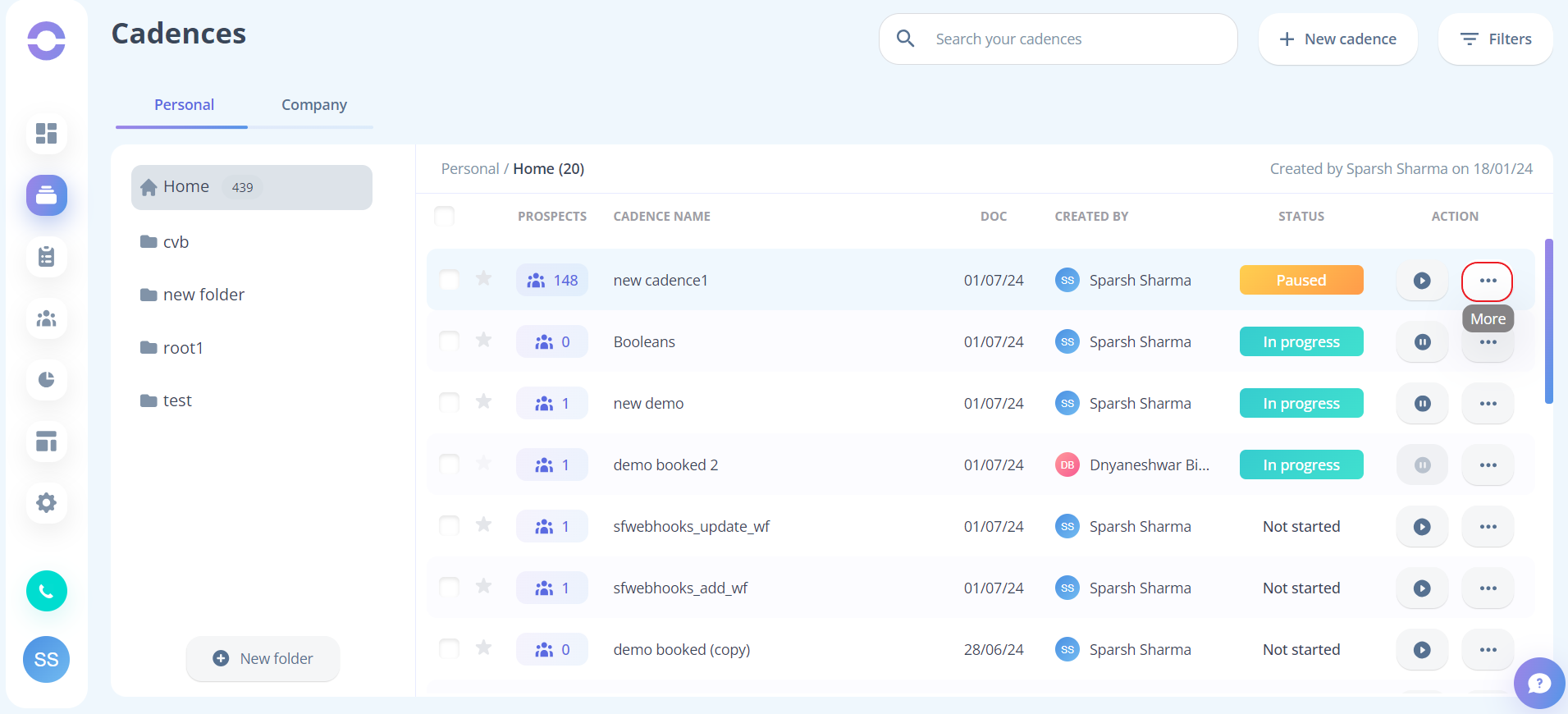Open the help question mark bubble

pos(1538,683)
